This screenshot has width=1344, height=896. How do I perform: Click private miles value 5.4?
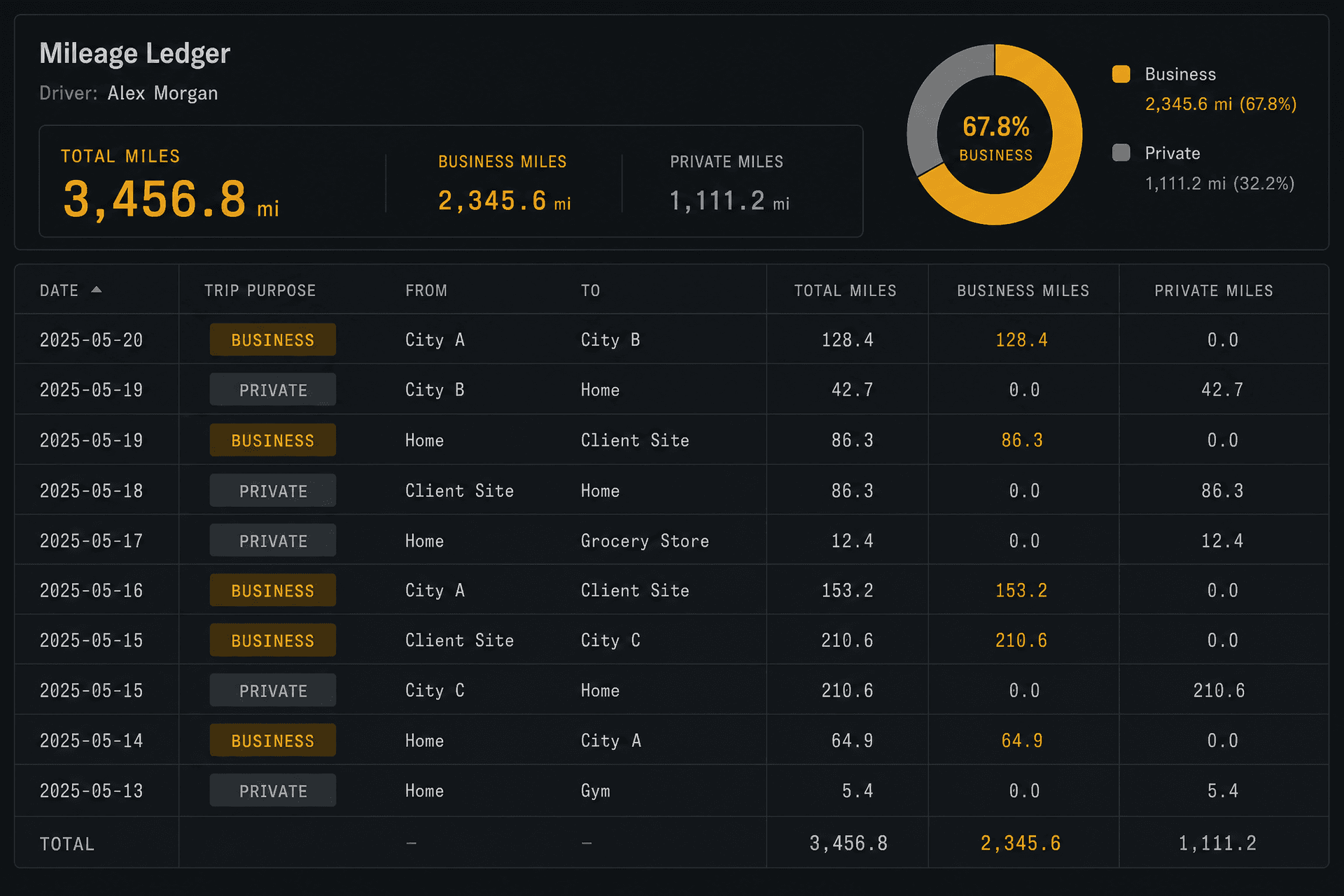pos(1223,791)
